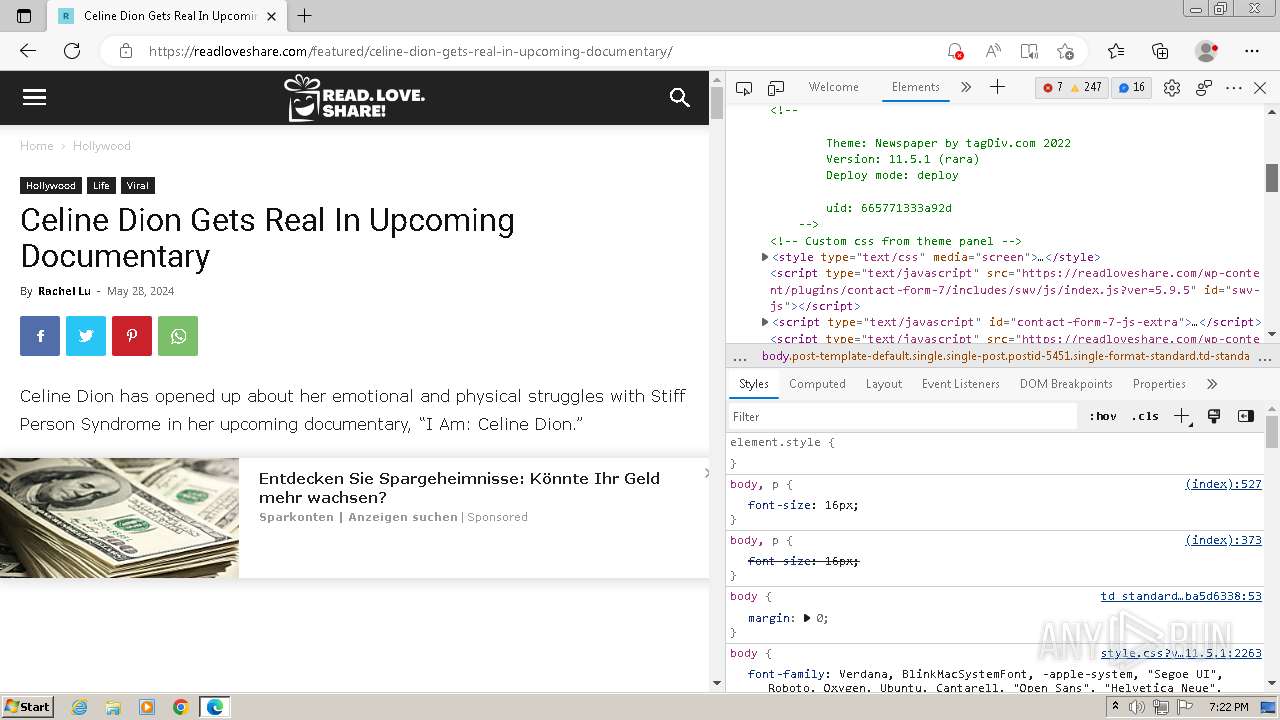Open td_standard stylesheet source link
Viewport: 1280px width, 720px height.
click(x=1181, y=596)
